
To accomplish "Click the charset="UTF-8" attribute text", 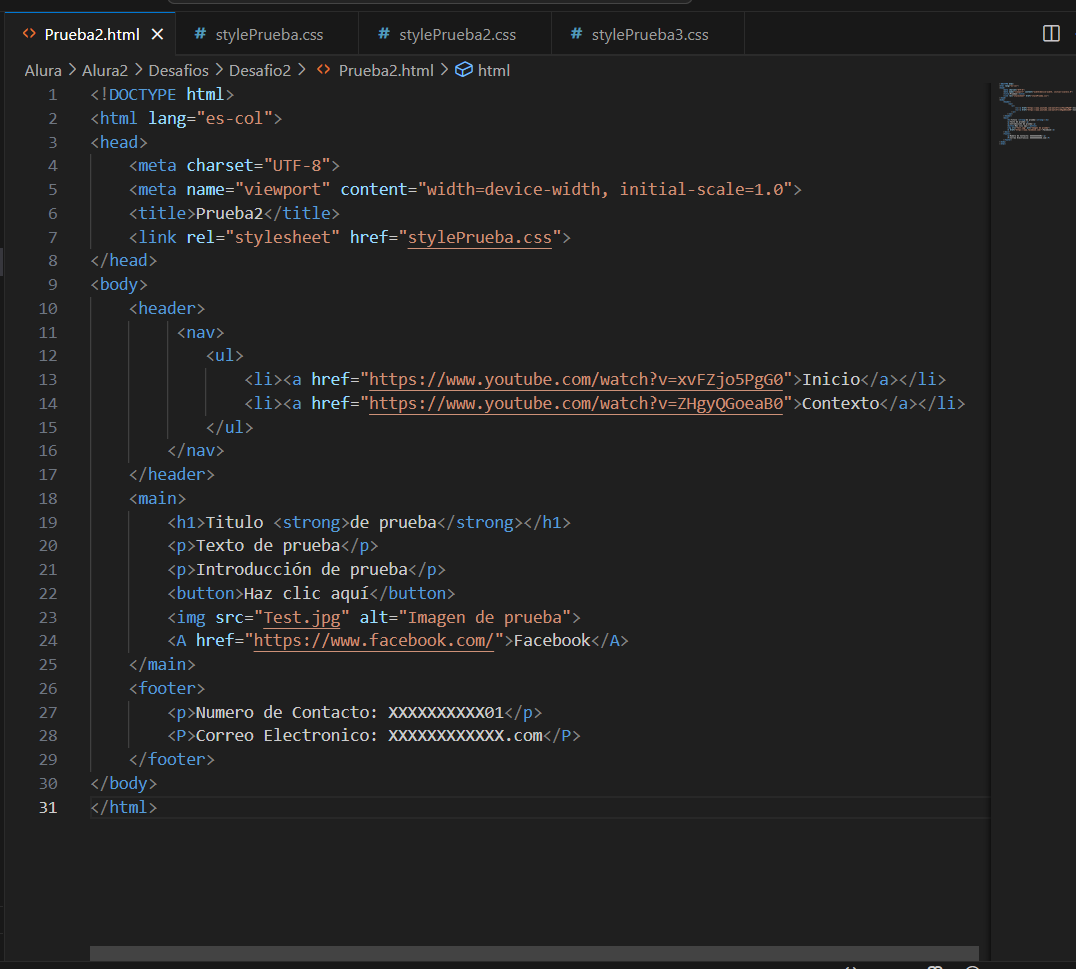I will click(259, 166).
